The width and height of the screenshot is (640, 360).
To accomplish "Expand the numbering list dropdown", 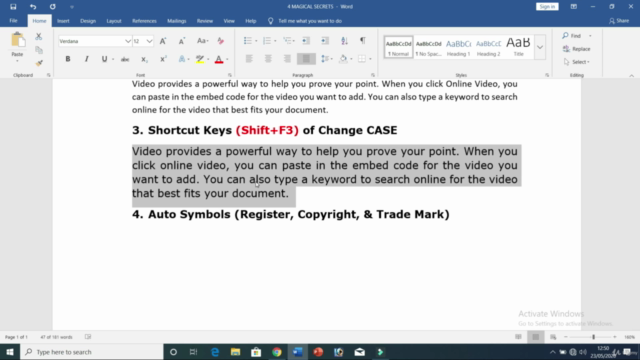I will [x=275, y=41].
